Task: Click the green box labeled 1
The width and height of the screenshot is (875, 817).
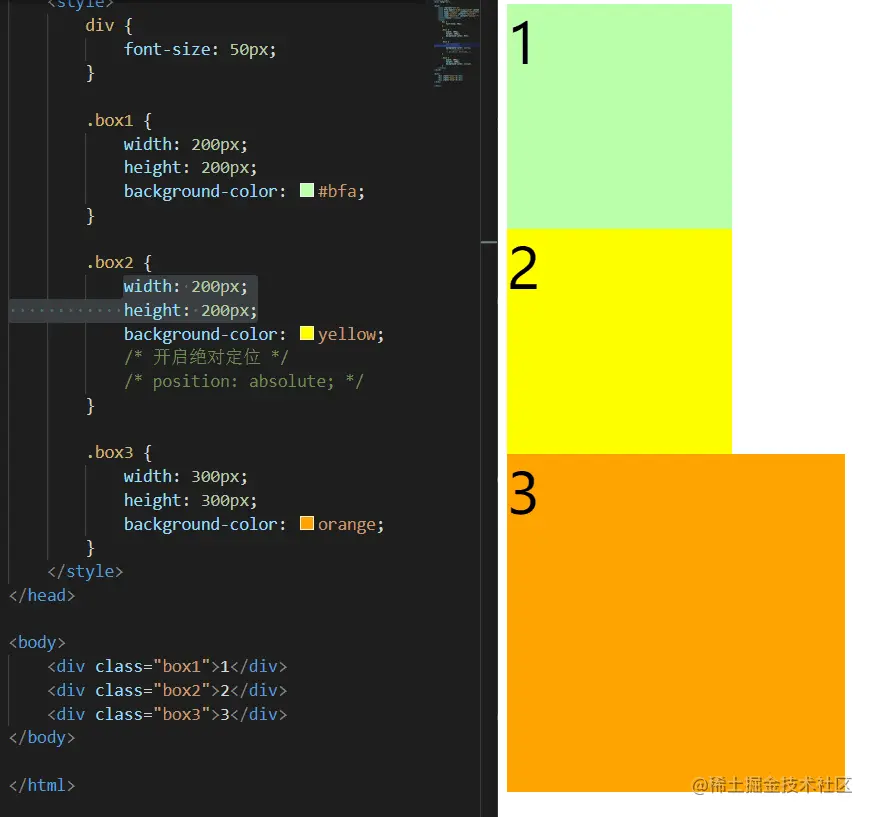Action: click(619, 117)
